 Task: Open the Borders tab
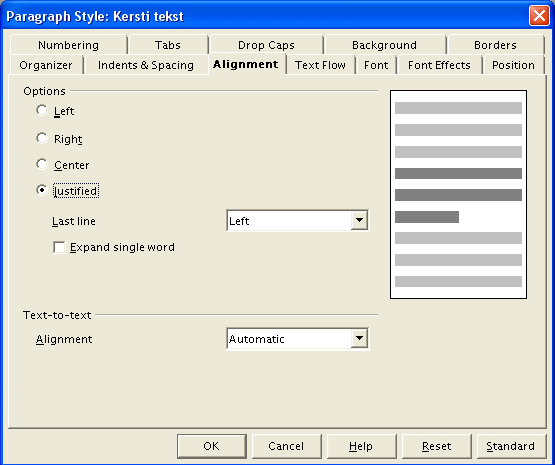(x=495, y=45)
